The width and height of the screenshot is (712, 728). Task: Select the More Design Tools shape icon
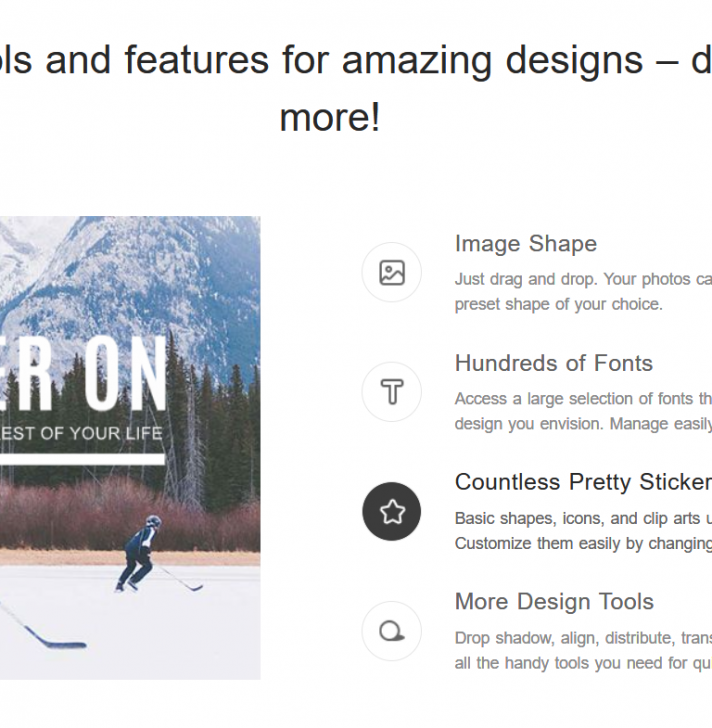[392, 632]
